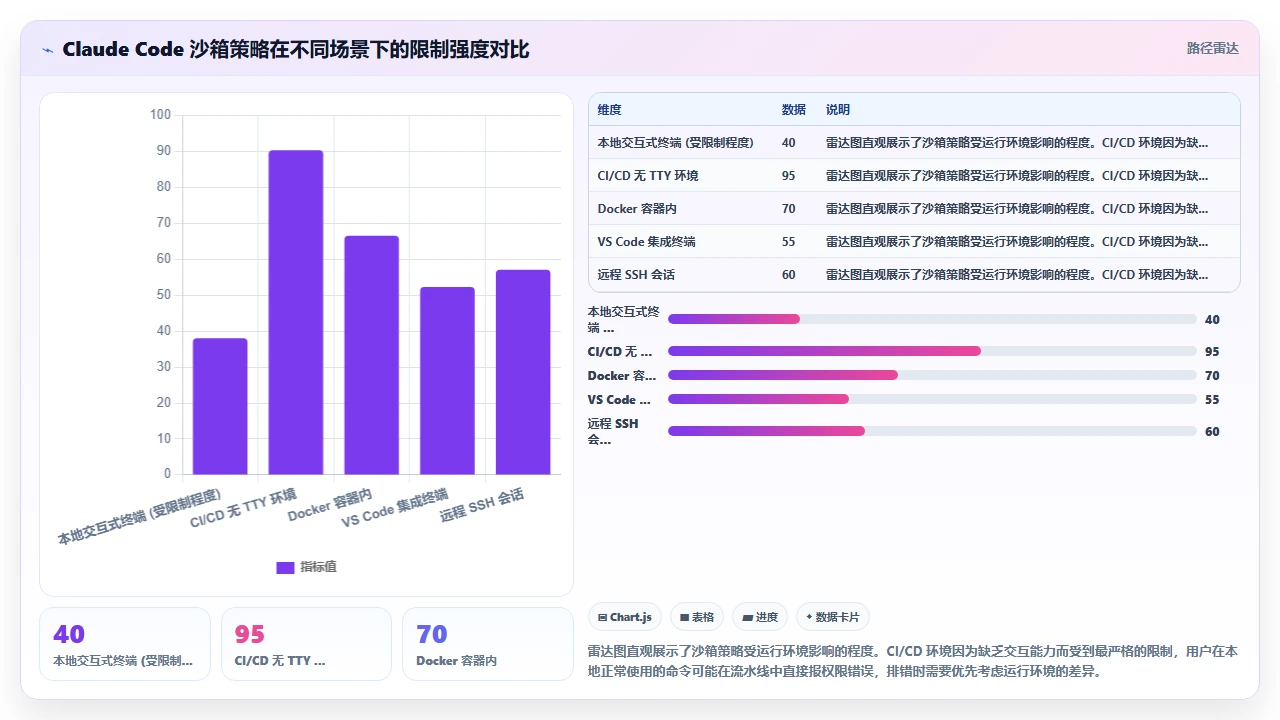This screenshot has height=720, width=1280.
Task: Open the data card showing 95
Action: 306,644
